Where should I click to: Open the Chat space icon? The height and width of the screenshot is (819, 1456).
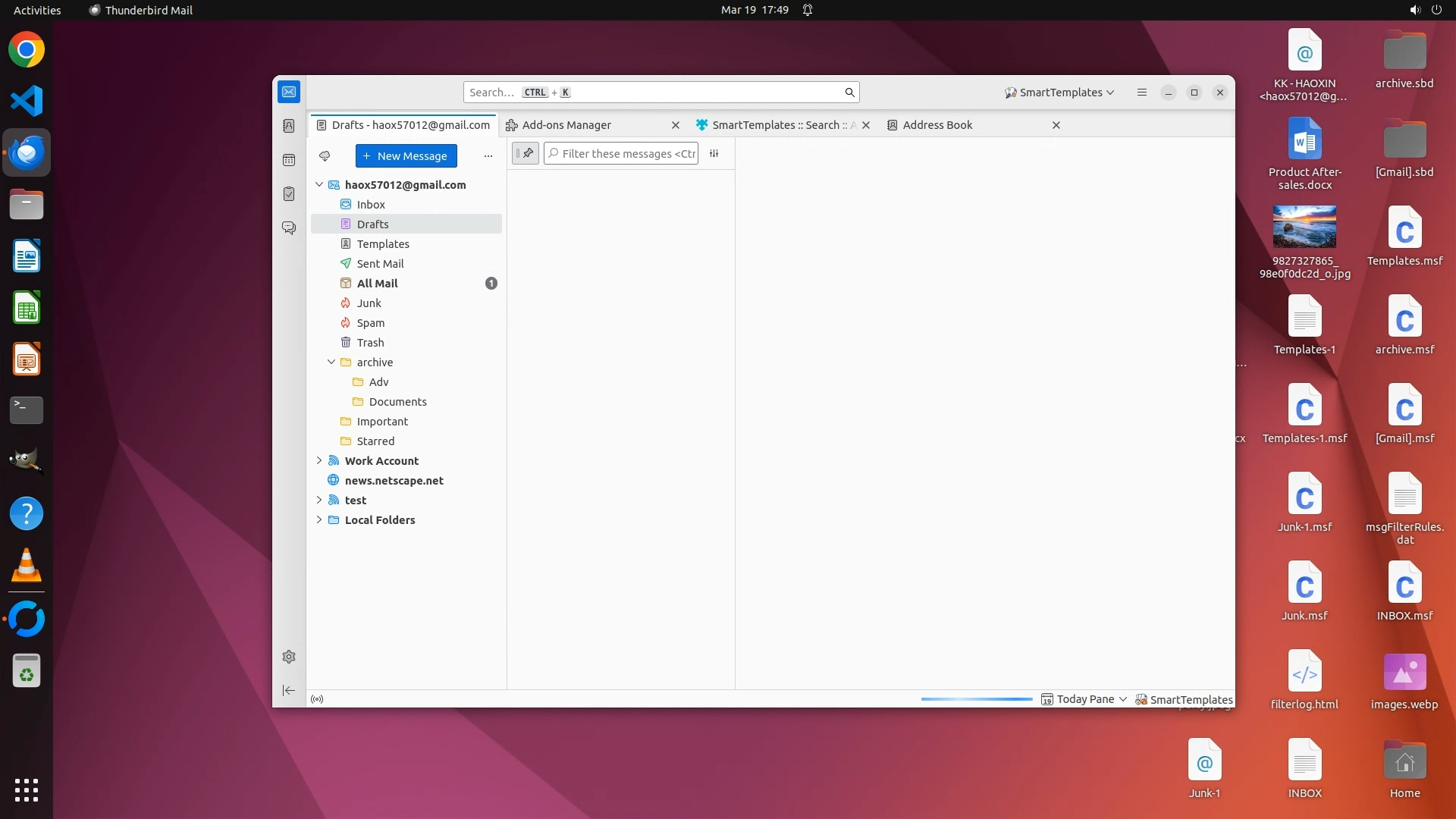pyautogui.click(x=289, y=227)
